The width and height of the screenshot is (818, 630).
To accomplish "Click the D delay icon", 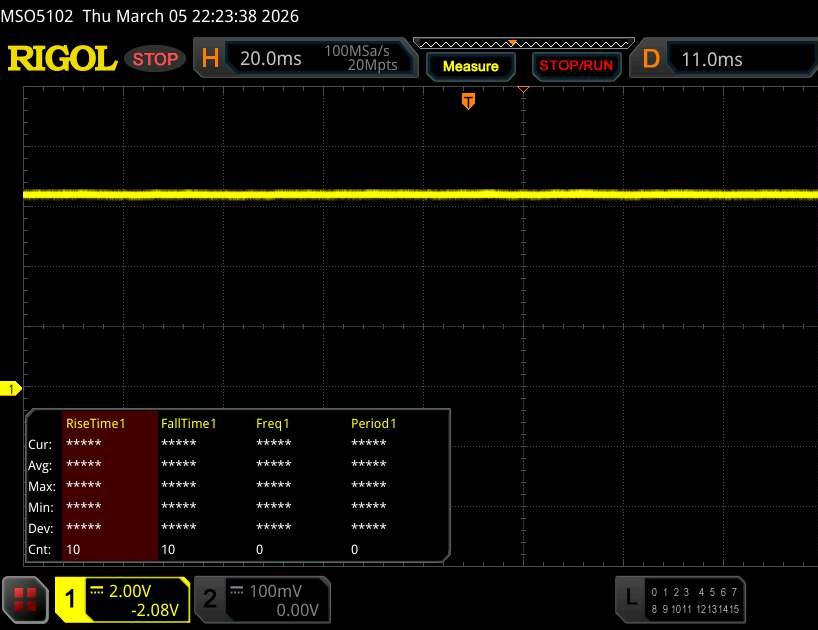I will (x=651, y=59).
